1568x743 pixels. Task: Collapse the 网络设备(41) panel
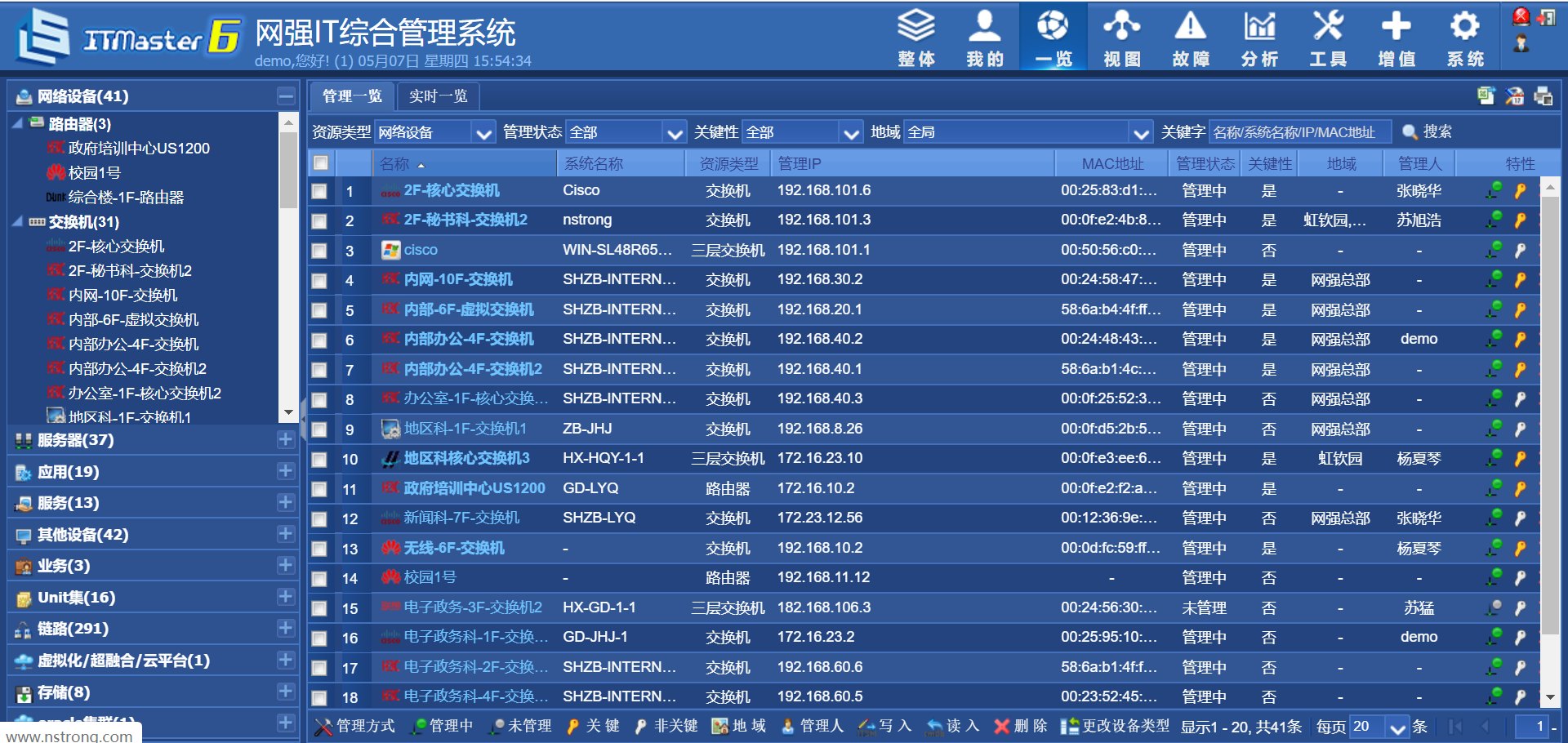click(286, 96)
